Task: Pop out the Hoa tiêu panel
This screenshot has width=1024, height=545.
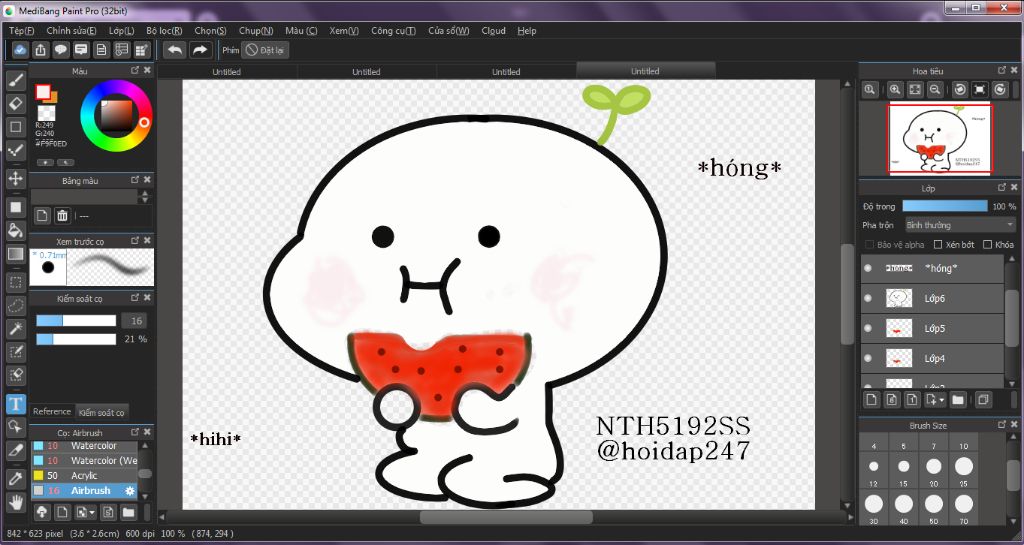Action: coord(1002,70)
